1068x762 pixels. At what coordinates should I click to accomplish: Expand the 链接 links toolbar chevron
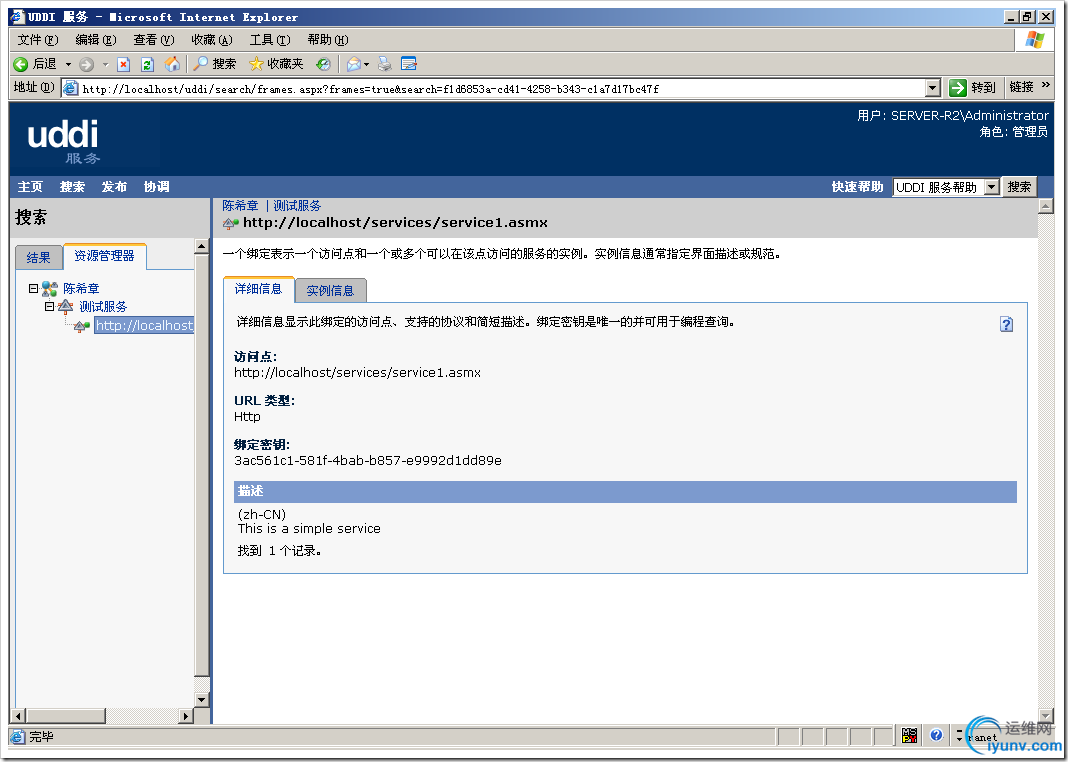[1046, 86]
